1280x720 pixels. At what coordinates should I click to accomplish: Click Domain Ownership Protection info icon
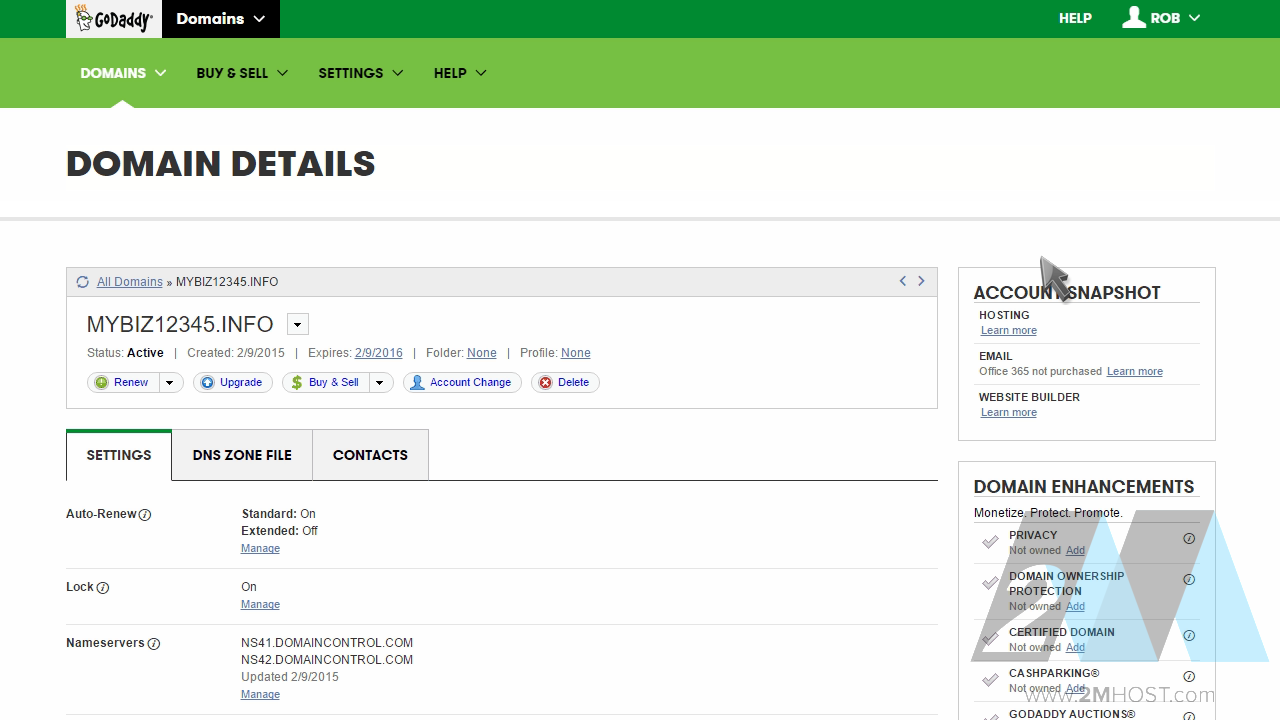pyautogui.click(x=1189, y=579)
